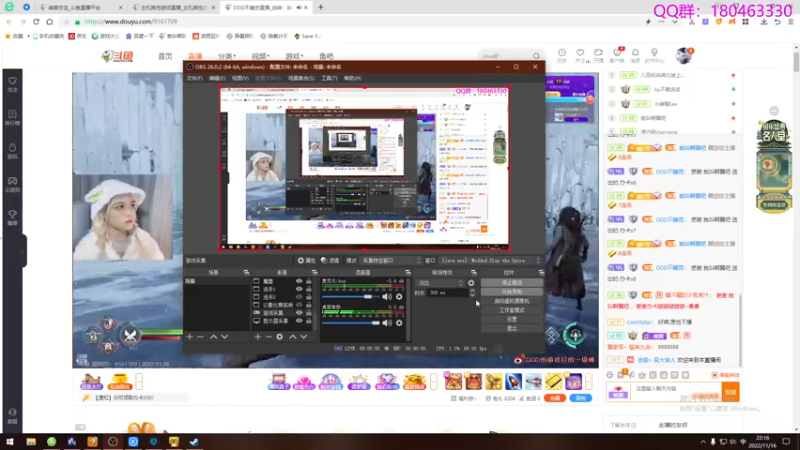The image size is (800, 450).
Task: Open Douyu header history clock icon
Action: pyautogui.click(x=562, y=55)
